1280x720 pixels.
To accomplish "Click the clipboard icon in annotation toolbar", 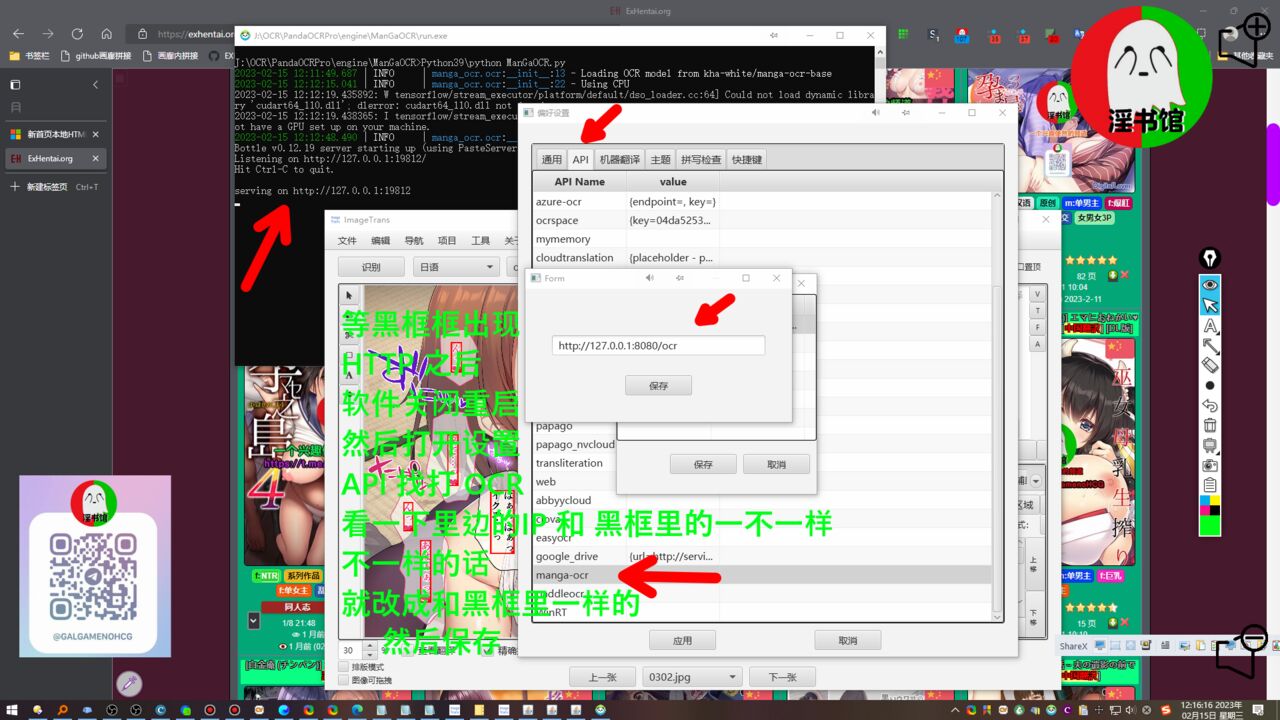I will (1210, 485).
